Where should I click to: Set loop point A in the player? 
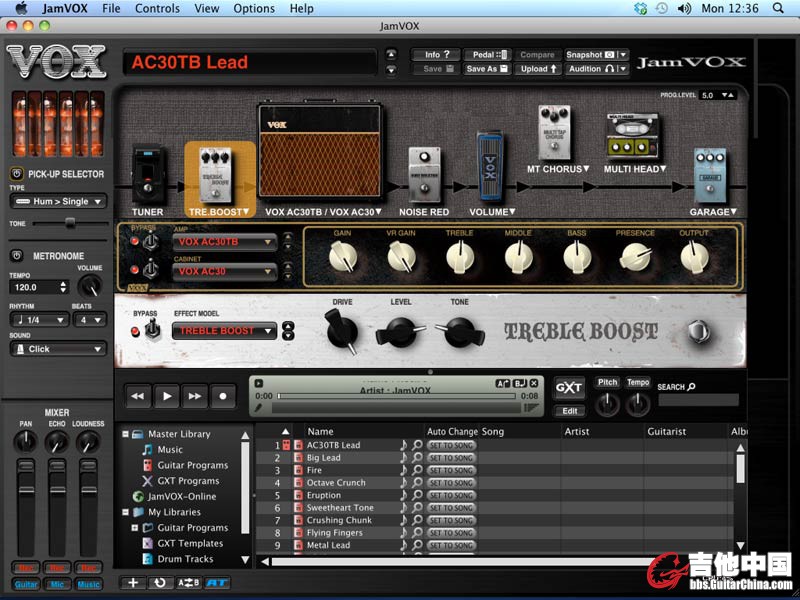point(503,384)
